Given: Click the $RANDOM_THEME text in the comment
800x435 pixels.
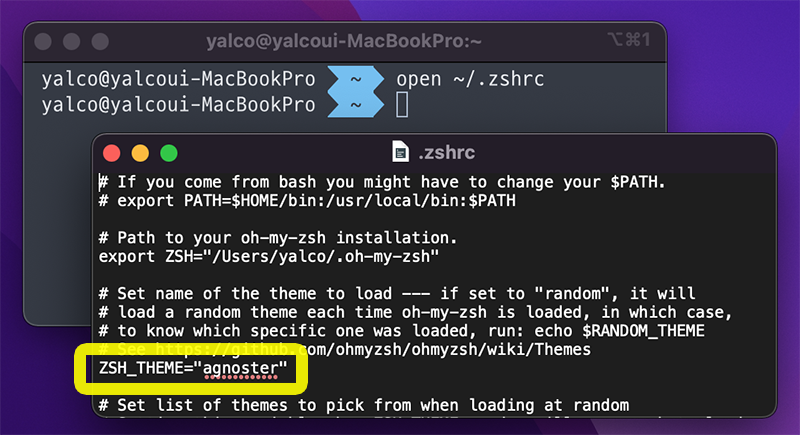Looking at the screenshot, I should pos(643,330).
